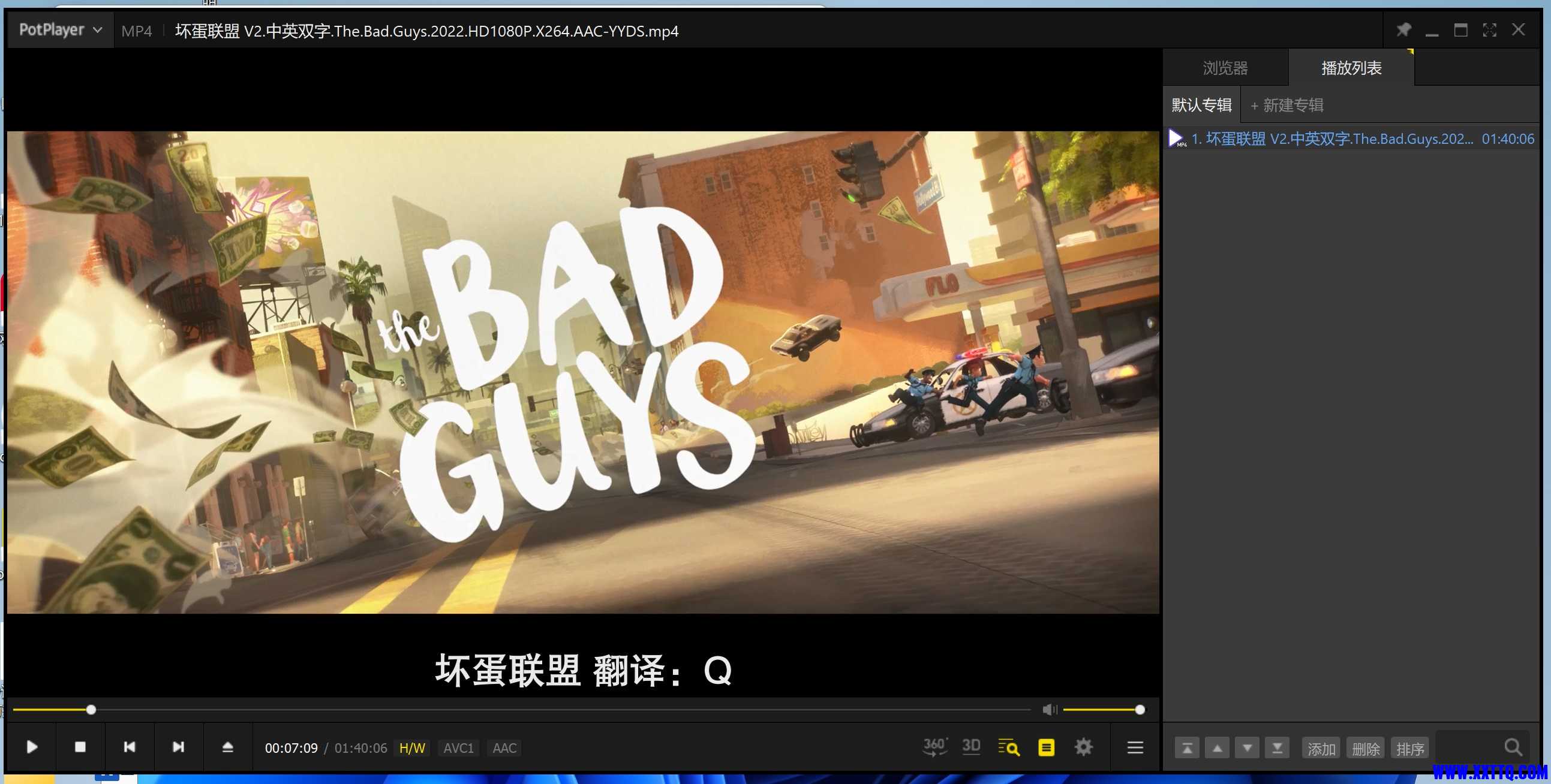This screenshot has width=1551, height=784.
Task: Pin the window always on top
Action: coord(1403,29)
